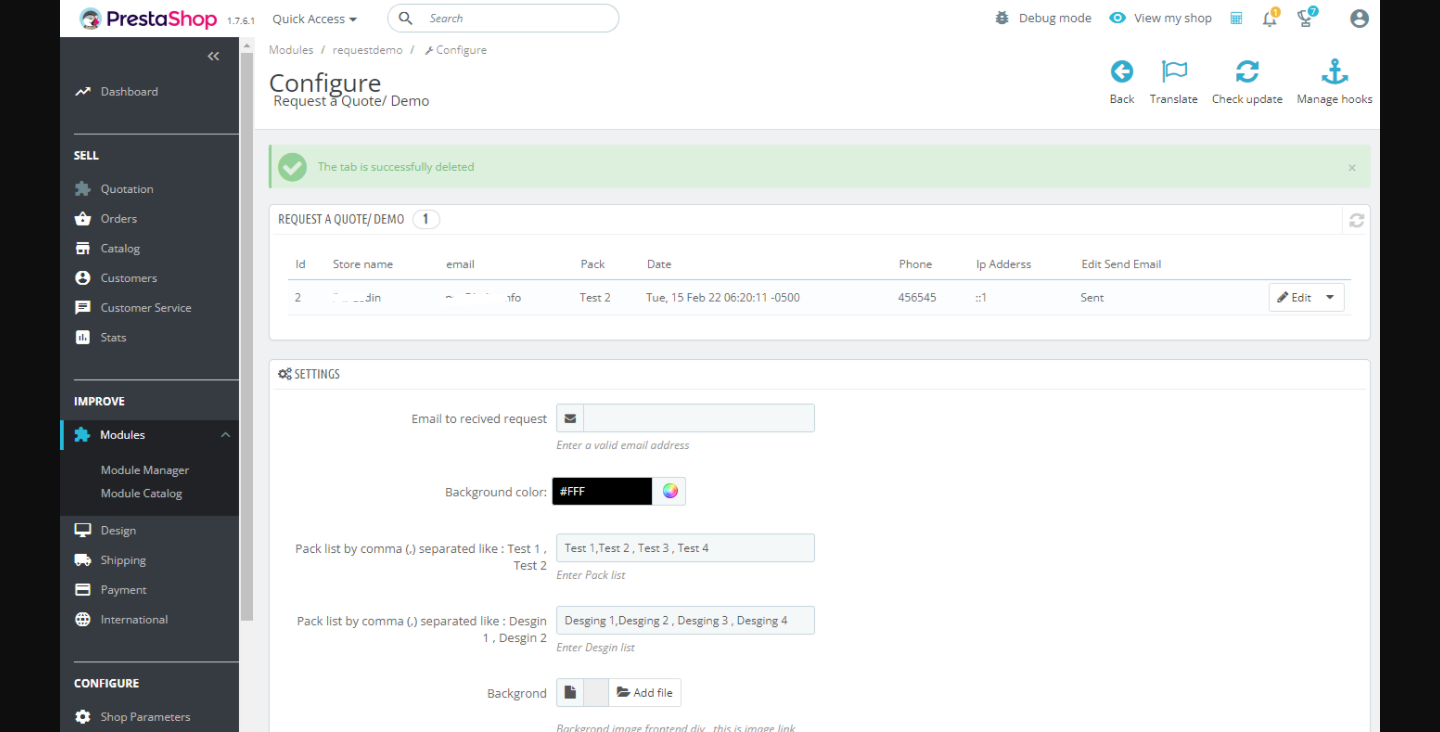Click the Manage hooks anchor icon
The image size is (1440, 732).
tap(1335, 71)
